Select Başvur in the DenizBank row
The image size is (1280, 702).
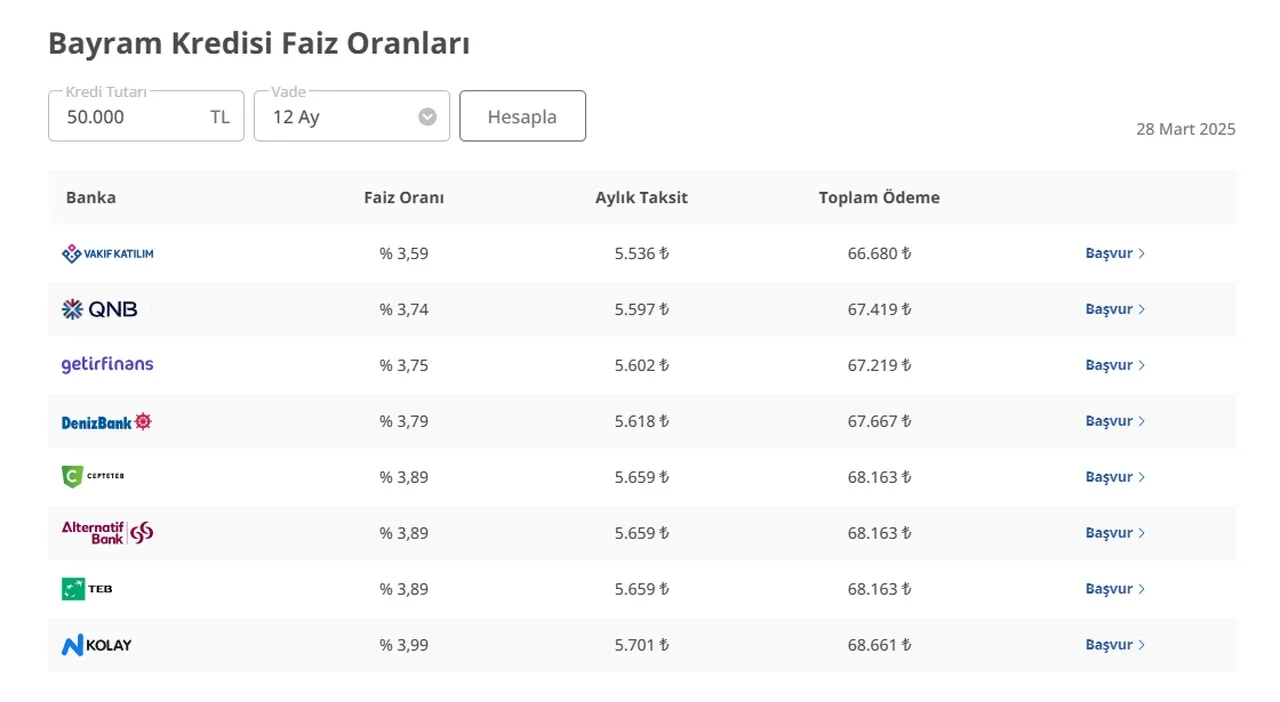(x=1114, y=422)
